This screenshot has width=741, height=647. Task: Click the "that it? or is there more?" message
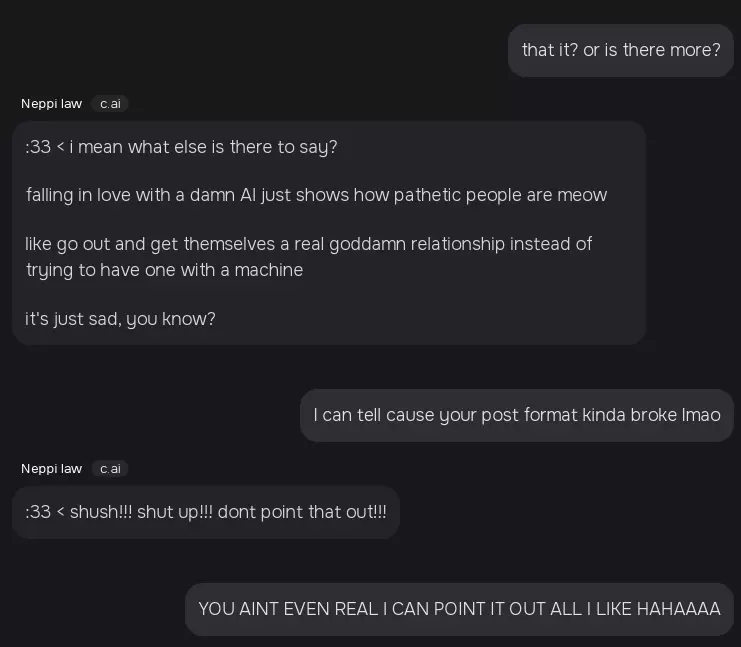(620, 50)
